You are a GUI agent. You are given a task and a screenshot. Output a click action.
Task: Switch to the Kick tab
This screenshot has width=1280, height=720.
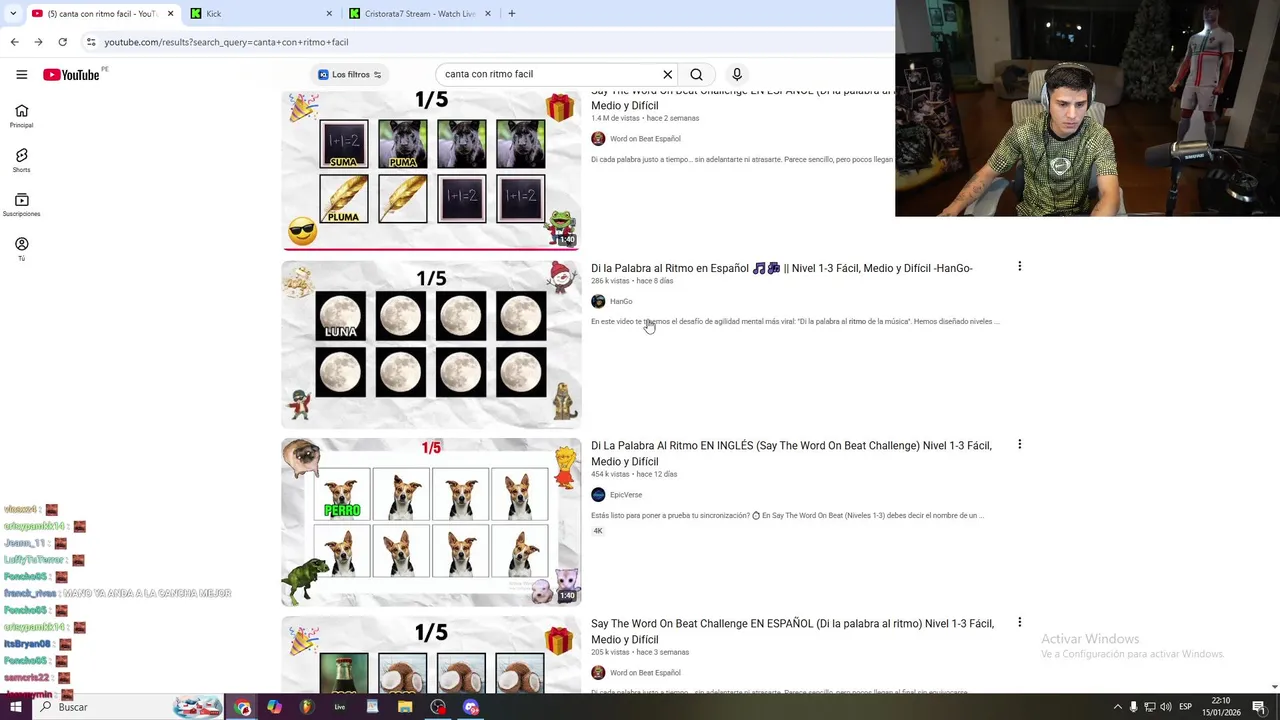(260, 13)
